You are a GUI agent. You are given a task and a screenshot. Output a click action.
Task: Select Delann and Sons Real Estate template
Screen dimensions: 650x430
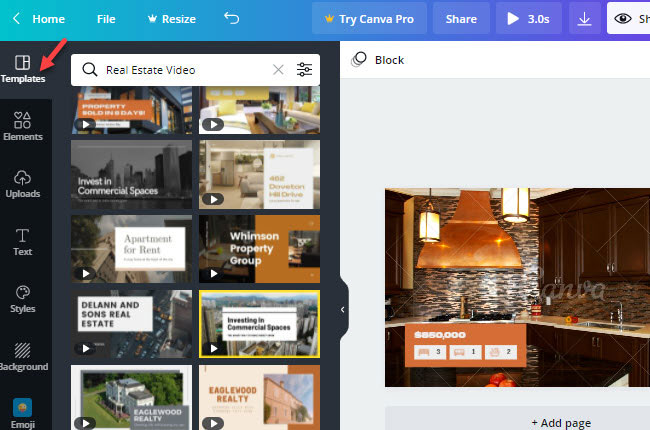[x=131, y=324]
